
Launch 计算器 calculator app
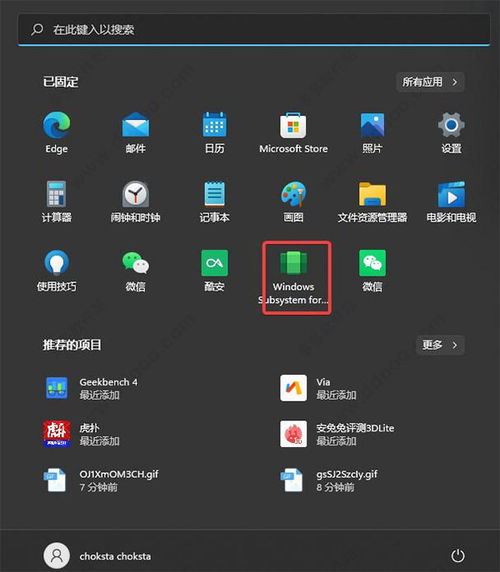57,202
